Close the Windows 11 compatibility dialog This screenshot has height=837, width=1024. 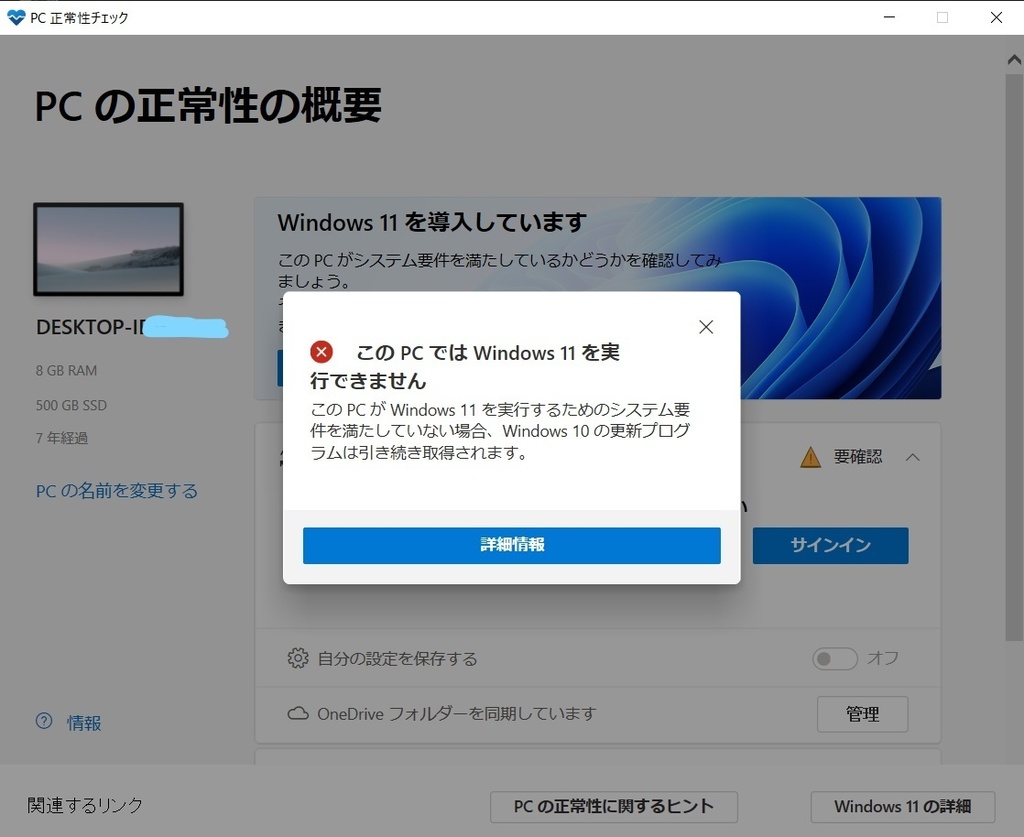pos(706,327)
